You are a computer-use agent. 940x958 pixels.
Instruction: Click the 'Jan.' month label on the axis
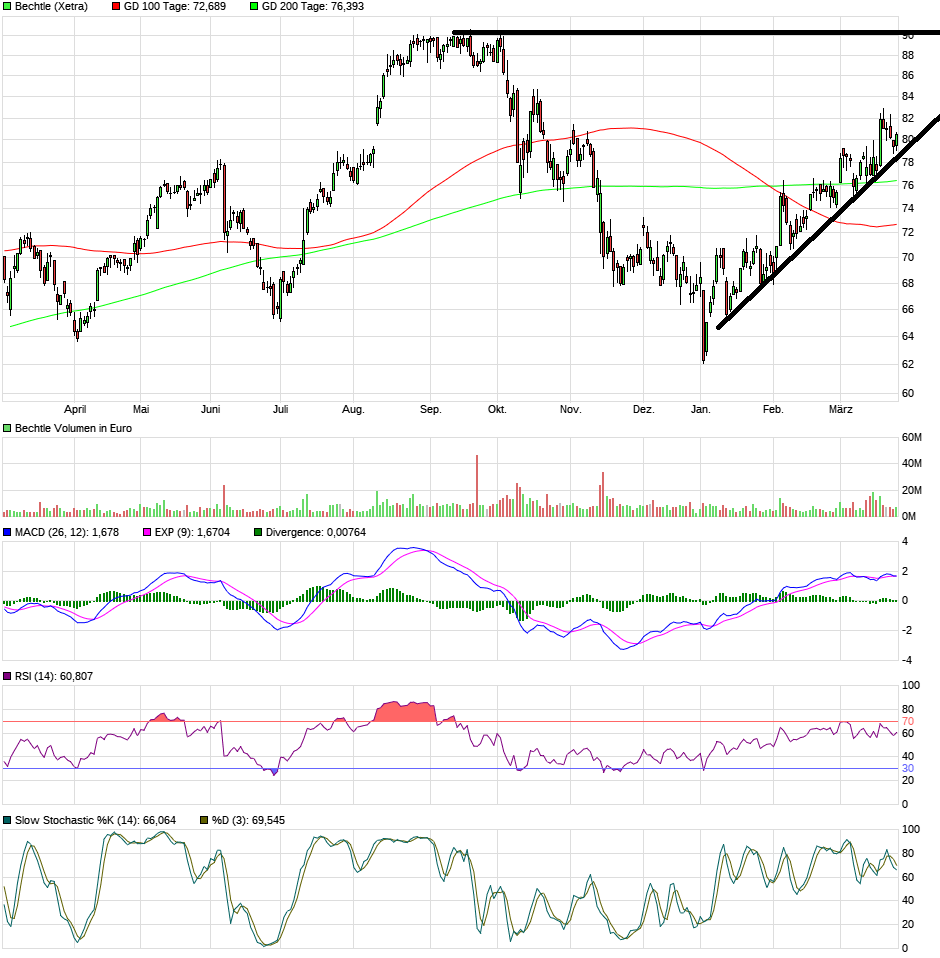click(x=701, y=409)
